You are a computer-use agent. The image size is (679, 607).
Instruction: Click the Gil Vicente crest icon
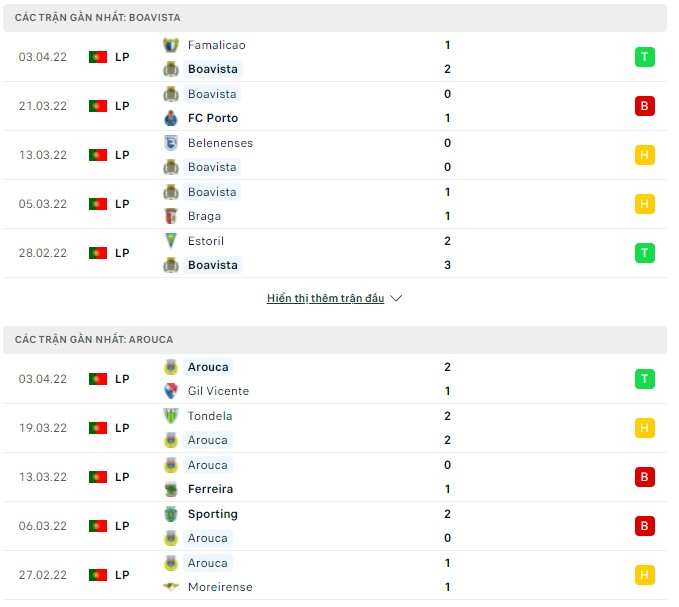170,391
